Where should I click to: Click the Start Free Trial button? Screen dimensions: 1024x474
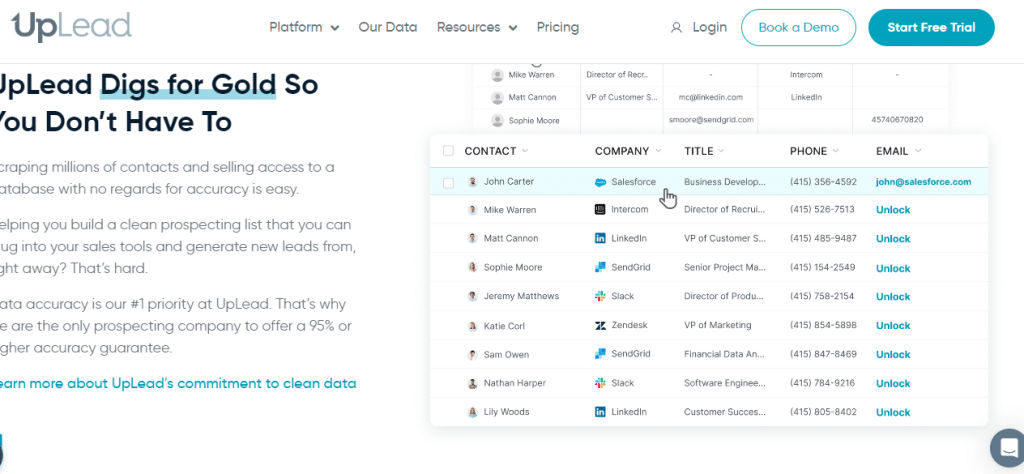pos(931,27)
